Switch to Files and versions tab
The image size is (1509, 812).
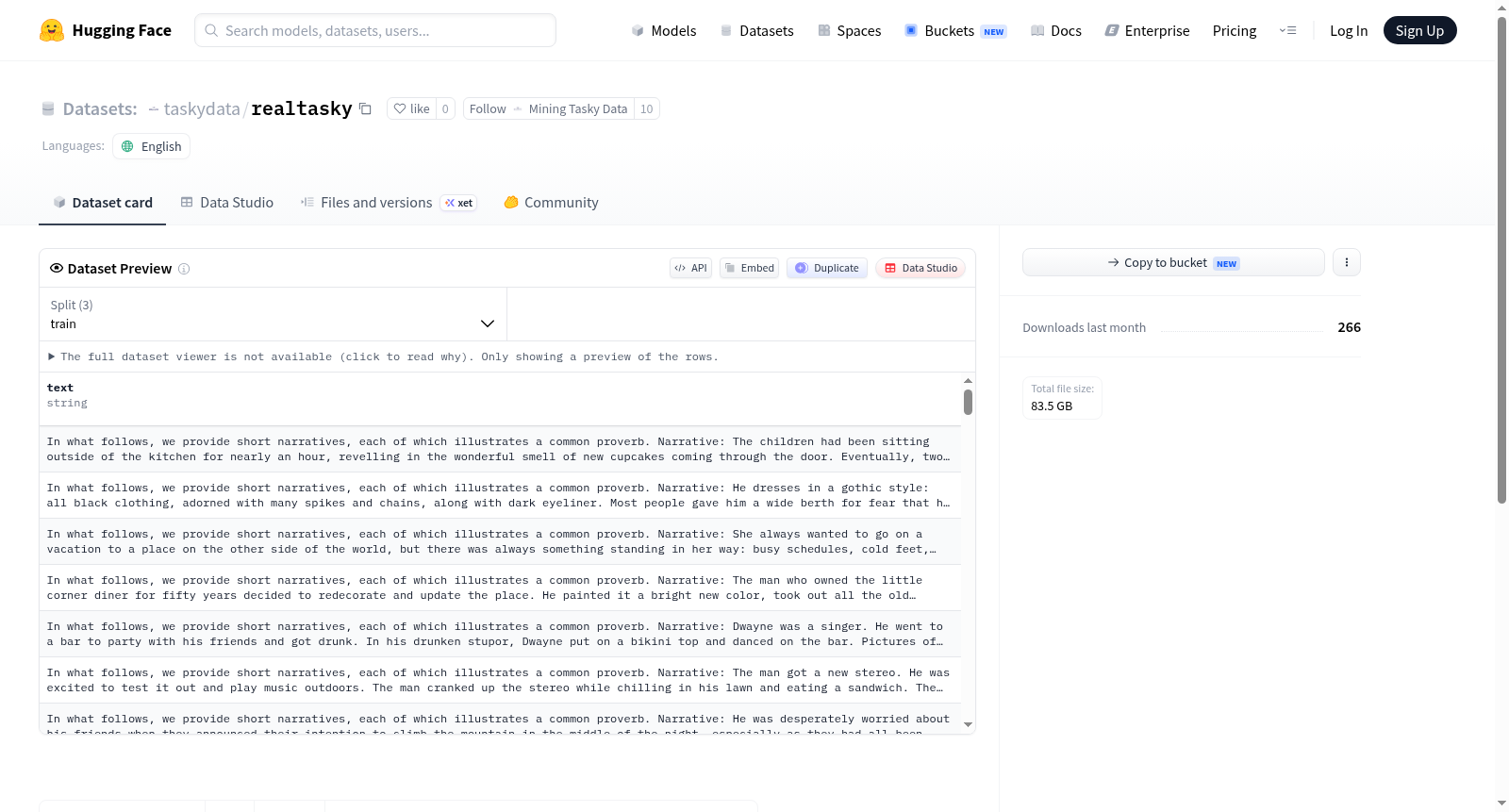(x=389, y=202)
